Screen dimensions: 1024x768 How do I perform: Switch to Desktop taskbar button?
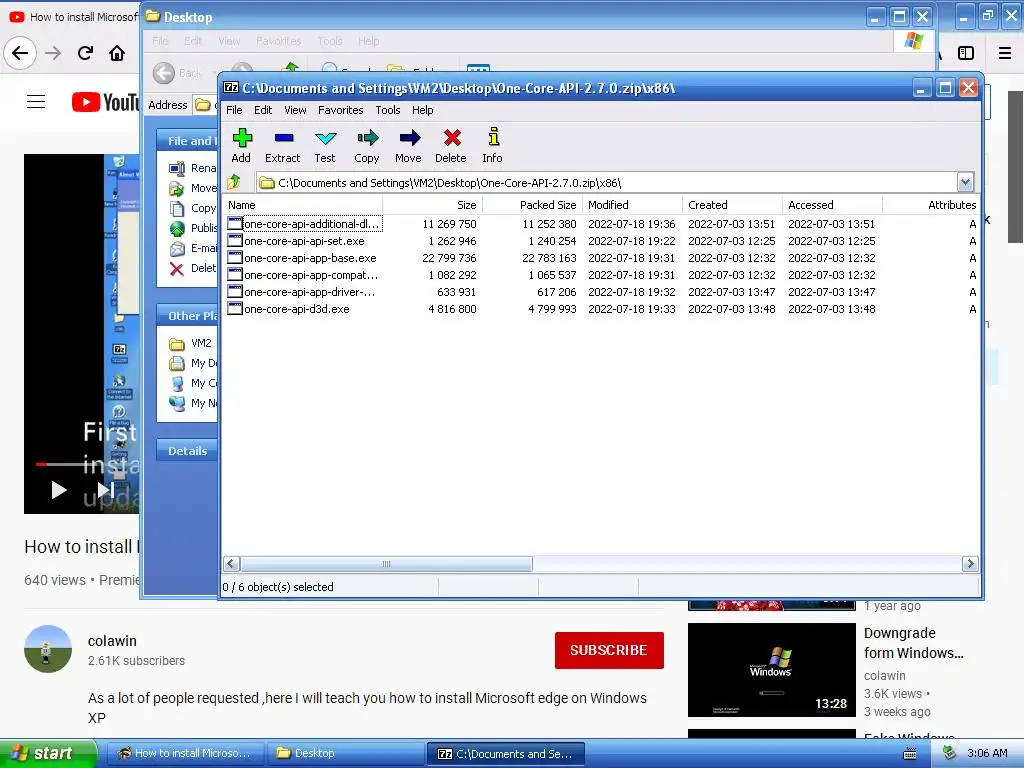tap(344, 753)
